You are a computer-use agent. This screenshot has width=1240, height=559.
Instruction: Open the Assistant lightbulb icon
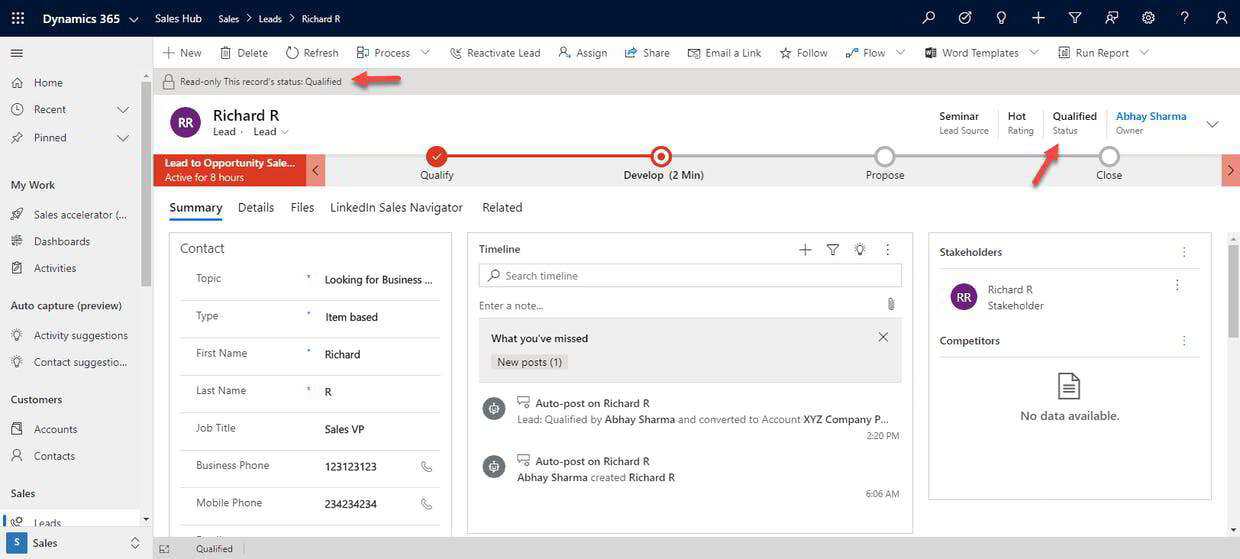coord(1002,18)
